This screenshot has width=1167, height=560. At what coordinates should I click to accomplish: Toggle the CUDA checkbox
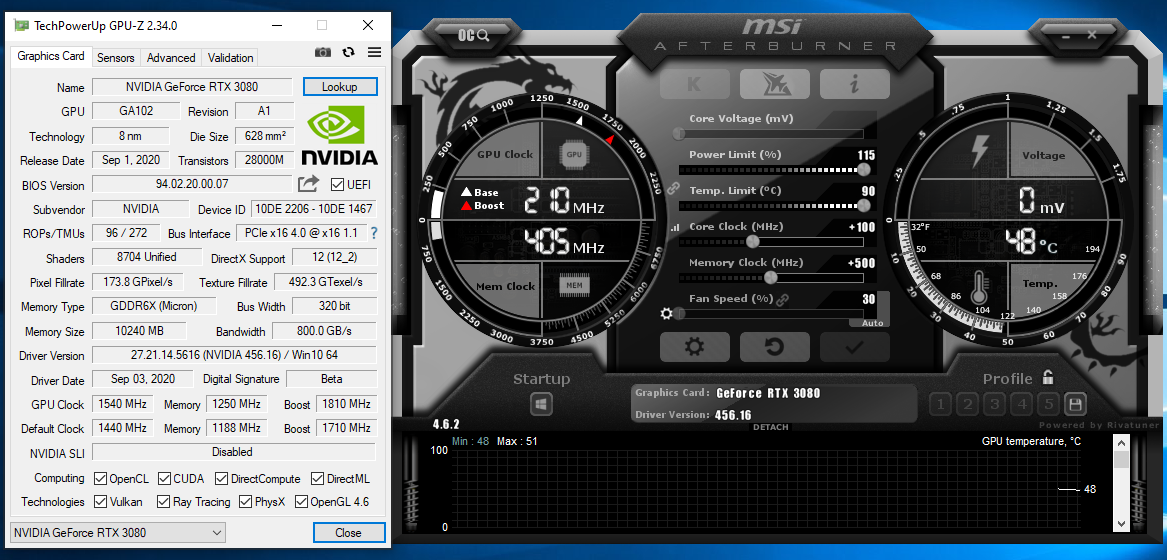(x=164, y=478)
